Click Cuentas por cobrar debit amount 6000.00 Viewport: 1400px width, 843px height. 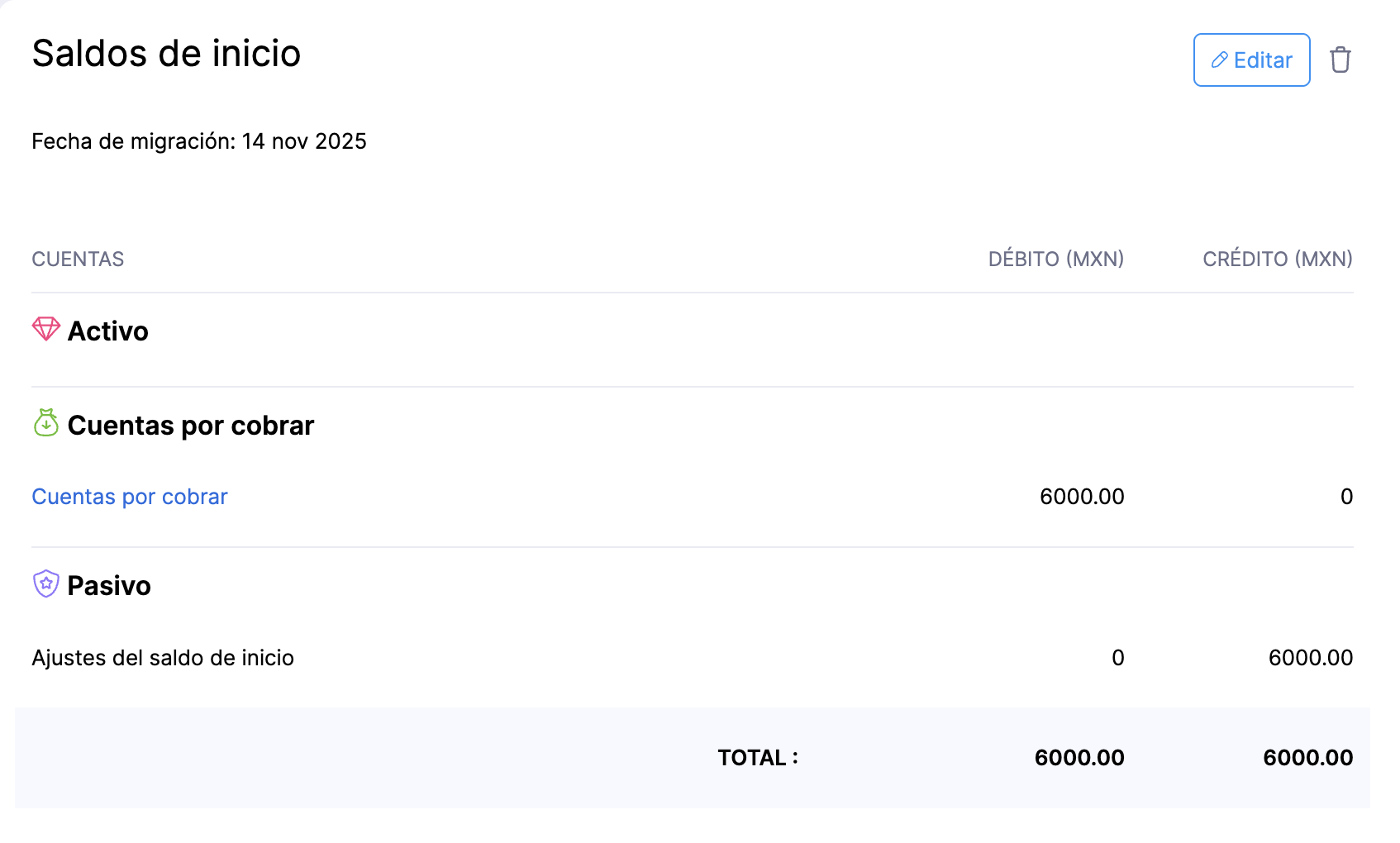[x=1081, y=497]
